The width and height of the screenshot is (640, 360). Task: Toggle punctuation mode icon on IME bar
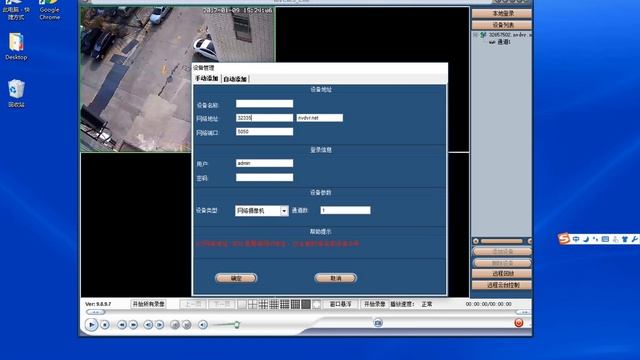596,239
